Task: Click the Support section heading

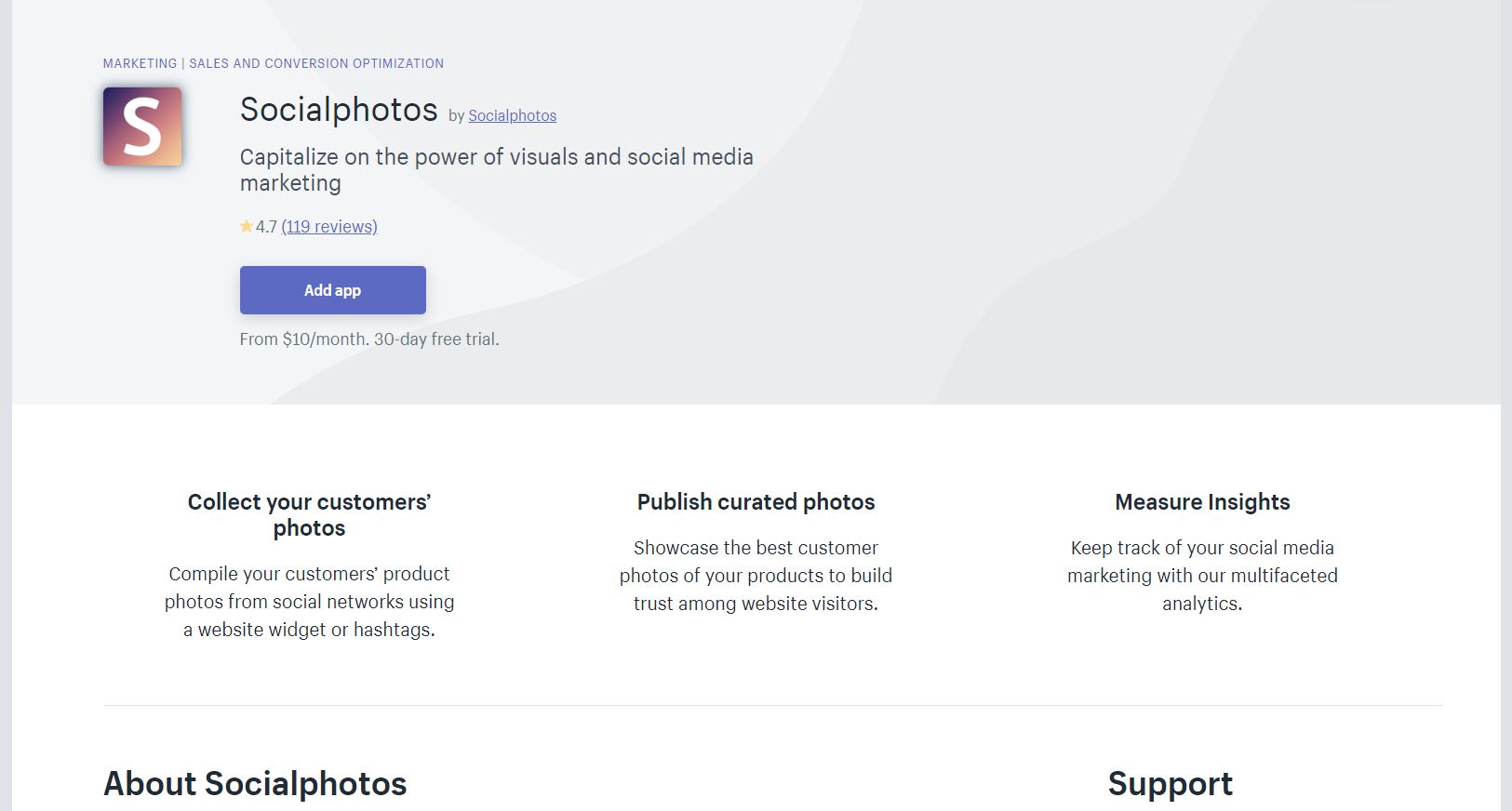Action: click(x=1170, y=784)
